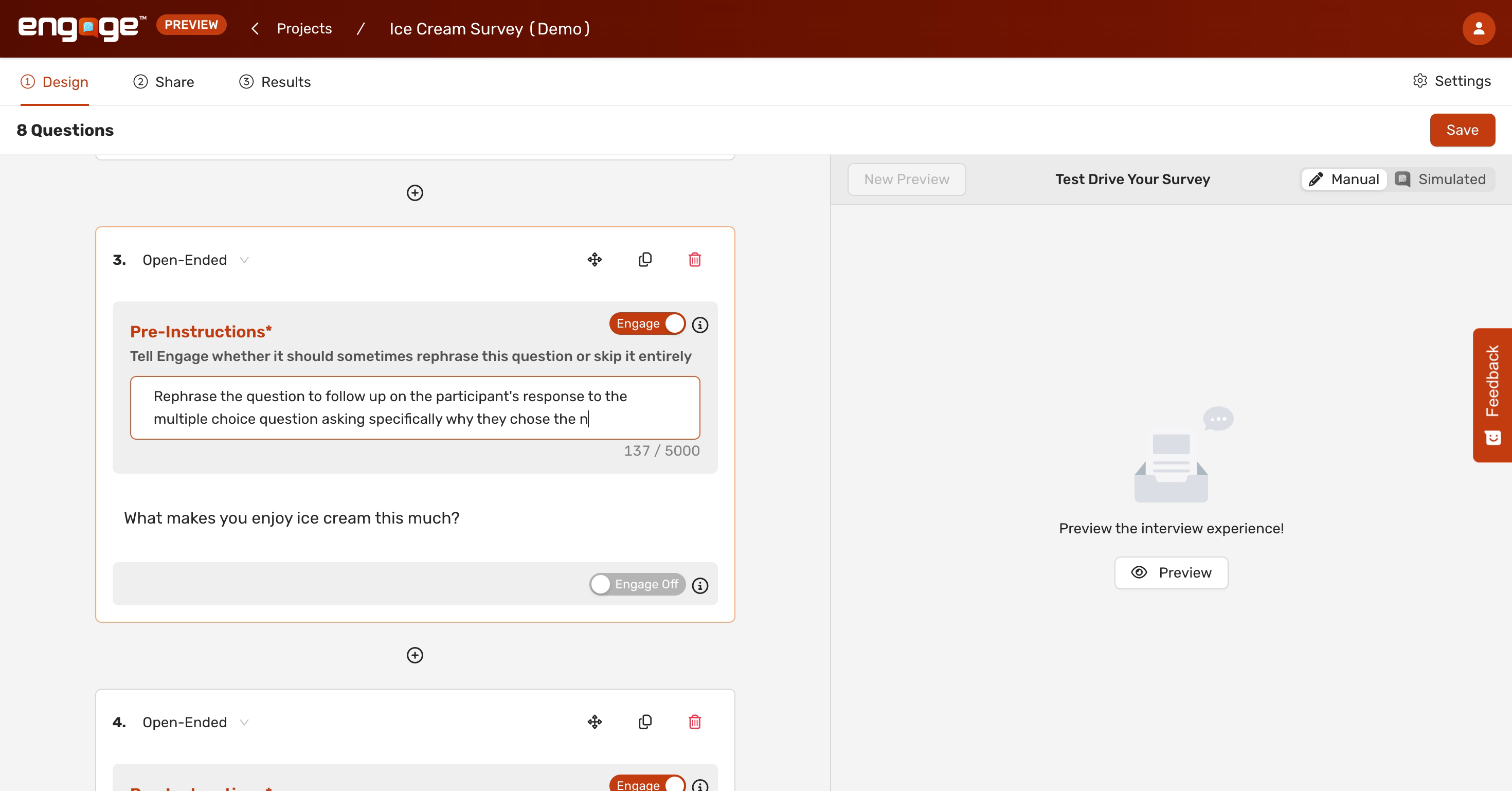Click into the Pre-Instructions text box
The width and height of the screenshot is (1512, 791).
point(415,407)
